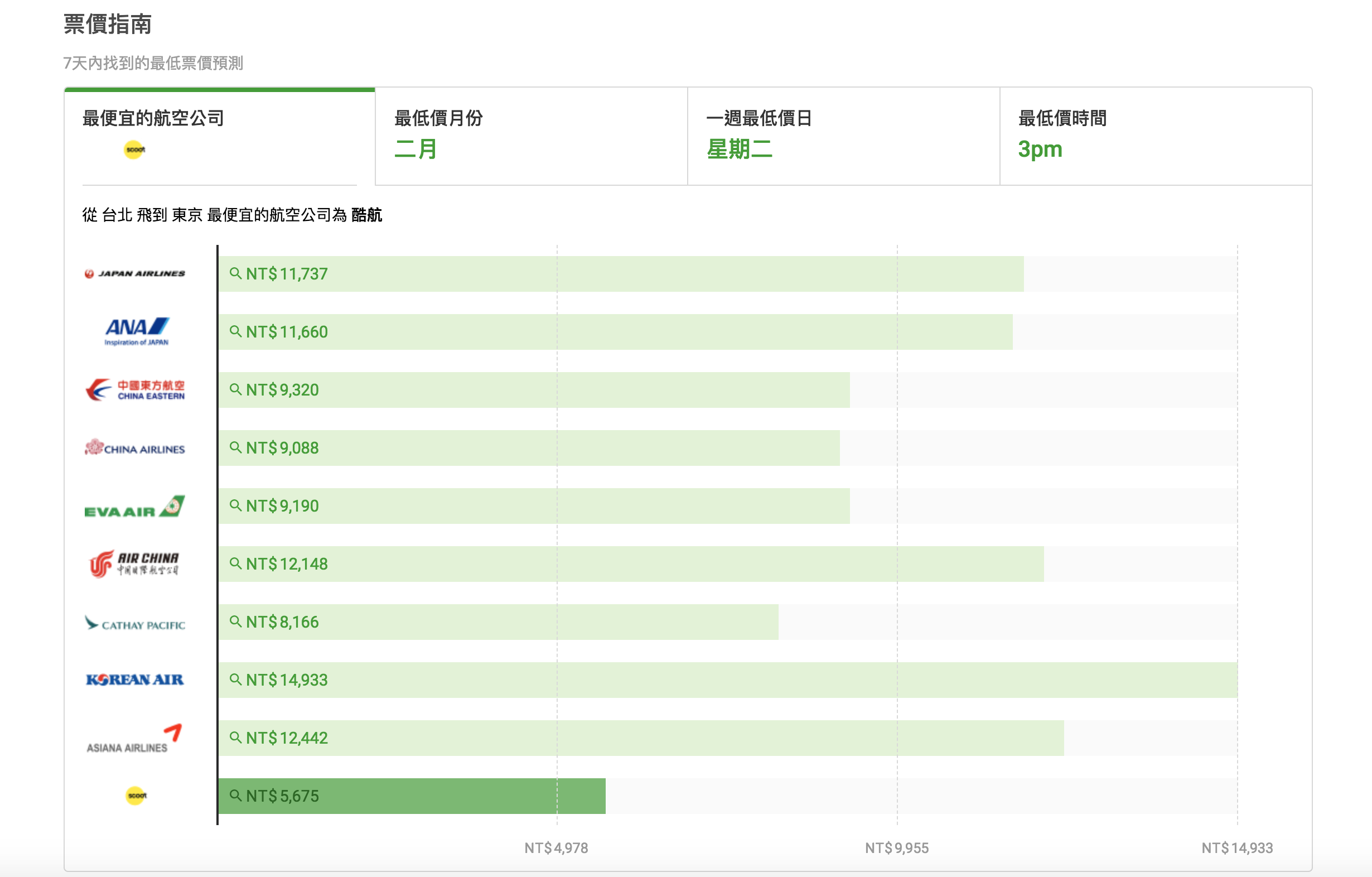Search Japan Airlines fare NT$11,737
The image size is (1372, 877).
[621, 273]
